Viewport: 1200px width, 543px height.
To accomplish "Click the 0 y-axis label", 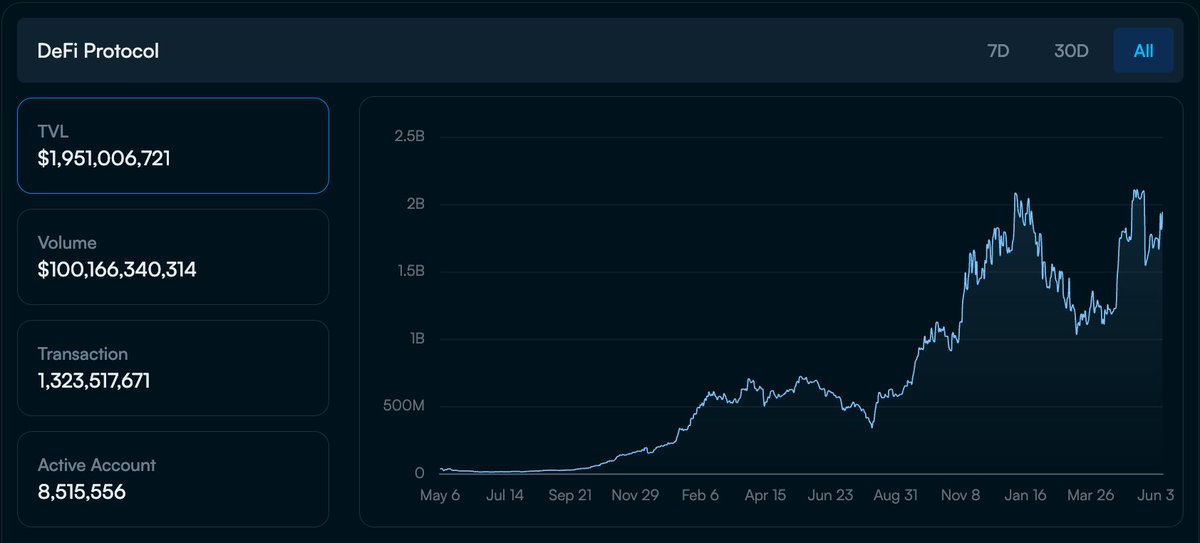I will point(420,473).
